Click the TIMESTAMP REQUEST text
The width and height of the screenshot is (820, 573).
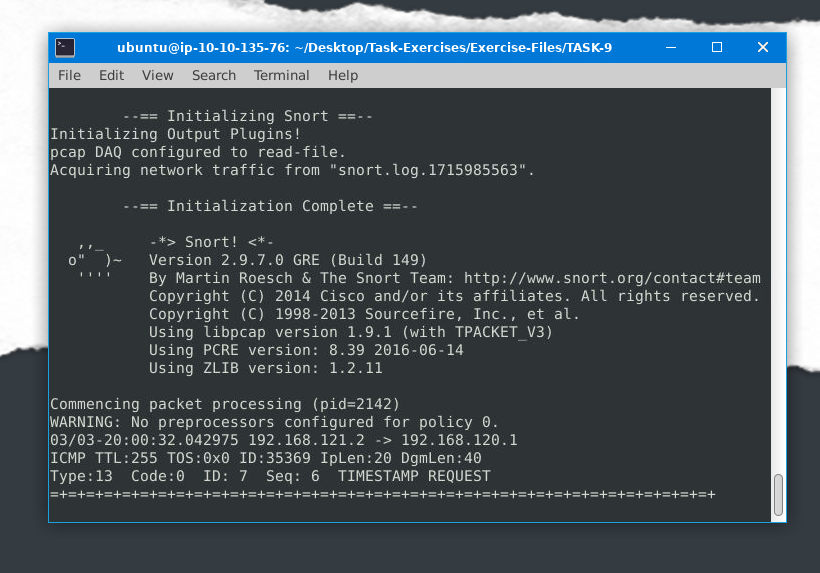414,476
